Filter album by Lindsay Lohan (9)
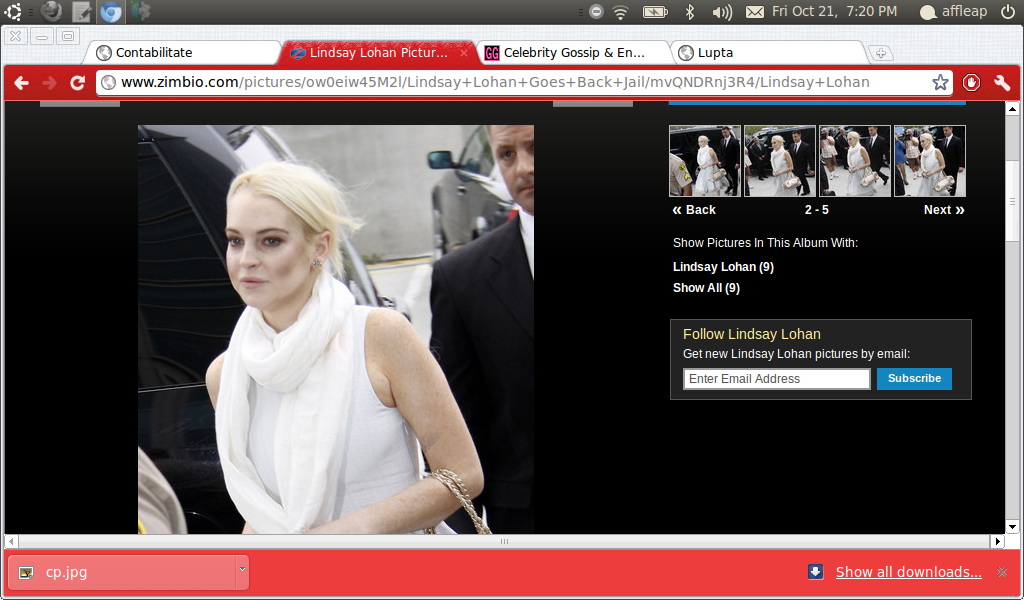The image size is (1024, 600). coord(723,266)
